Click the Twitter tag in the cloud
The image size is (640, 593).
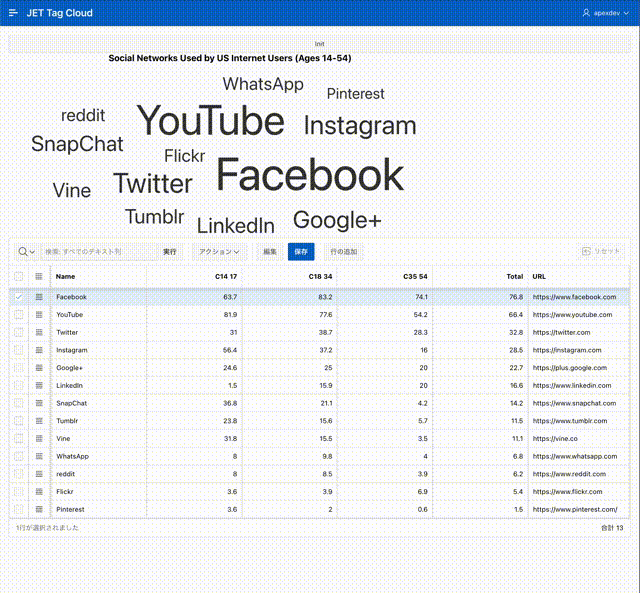pyautogui.click(x=153, y=184)
